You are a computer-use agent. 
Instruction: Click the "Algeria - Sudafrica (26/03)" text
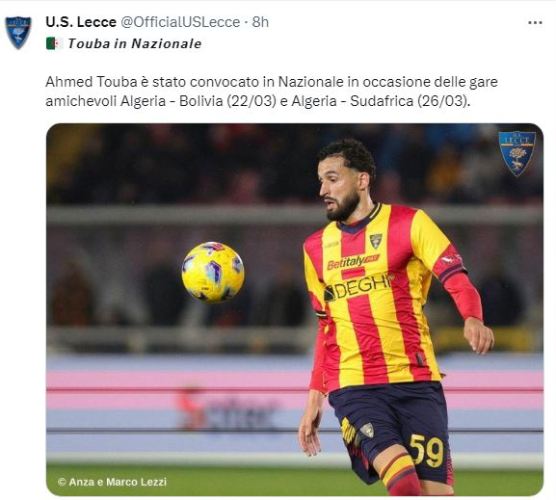379,101
